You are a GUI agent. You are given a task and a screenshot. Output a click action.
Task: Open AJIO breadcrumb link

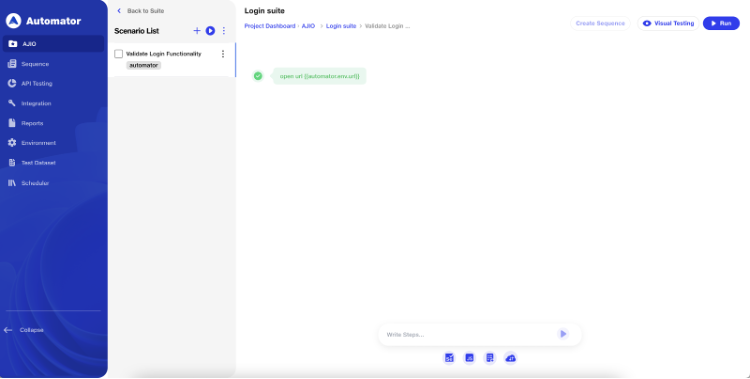308,26
